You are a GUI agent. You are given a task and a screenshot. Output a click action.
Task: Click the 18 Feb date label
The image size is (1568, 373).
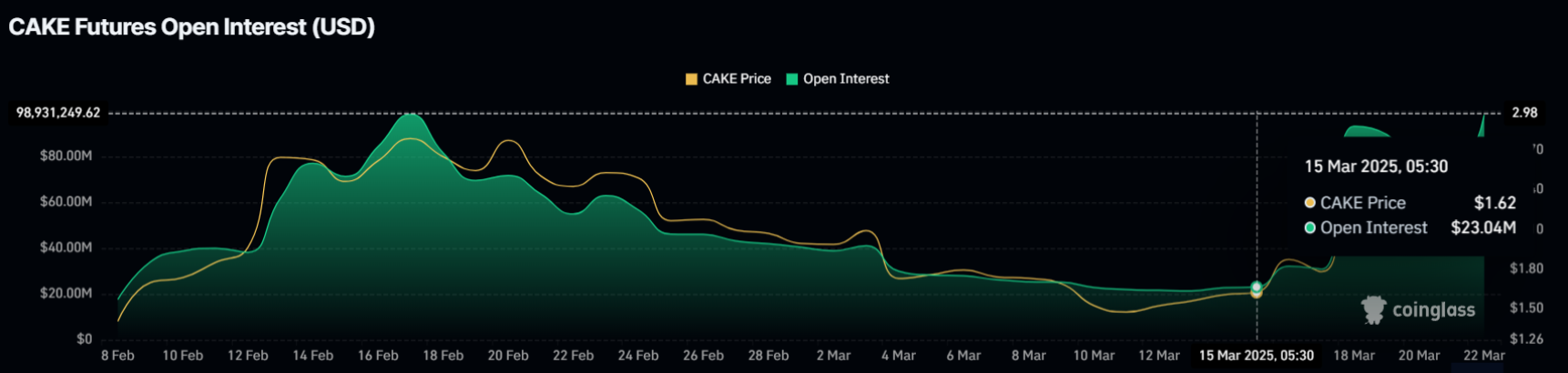443,356
